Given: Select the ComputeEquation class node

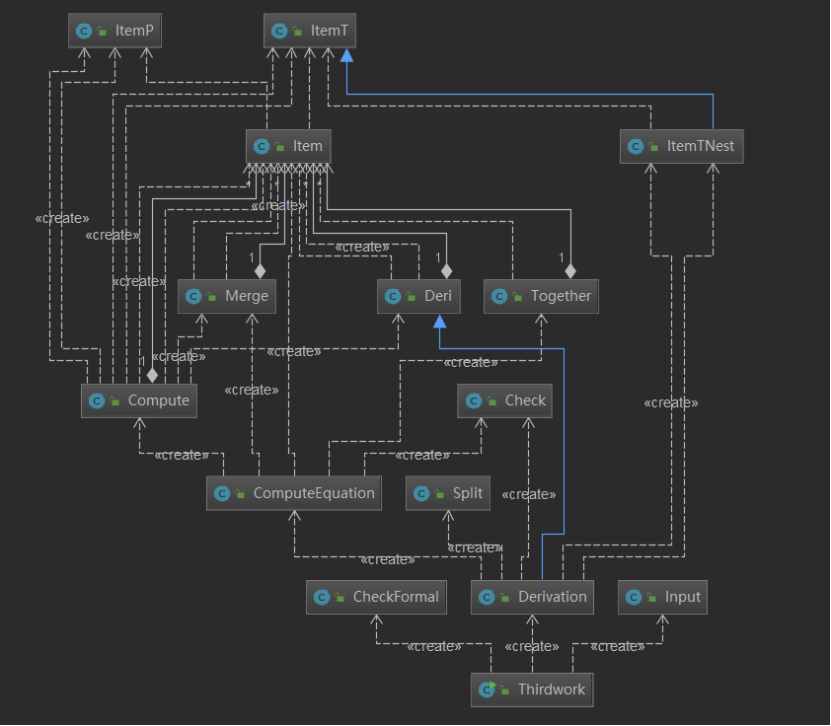Looking at the screenshot, I should (294, 493).
